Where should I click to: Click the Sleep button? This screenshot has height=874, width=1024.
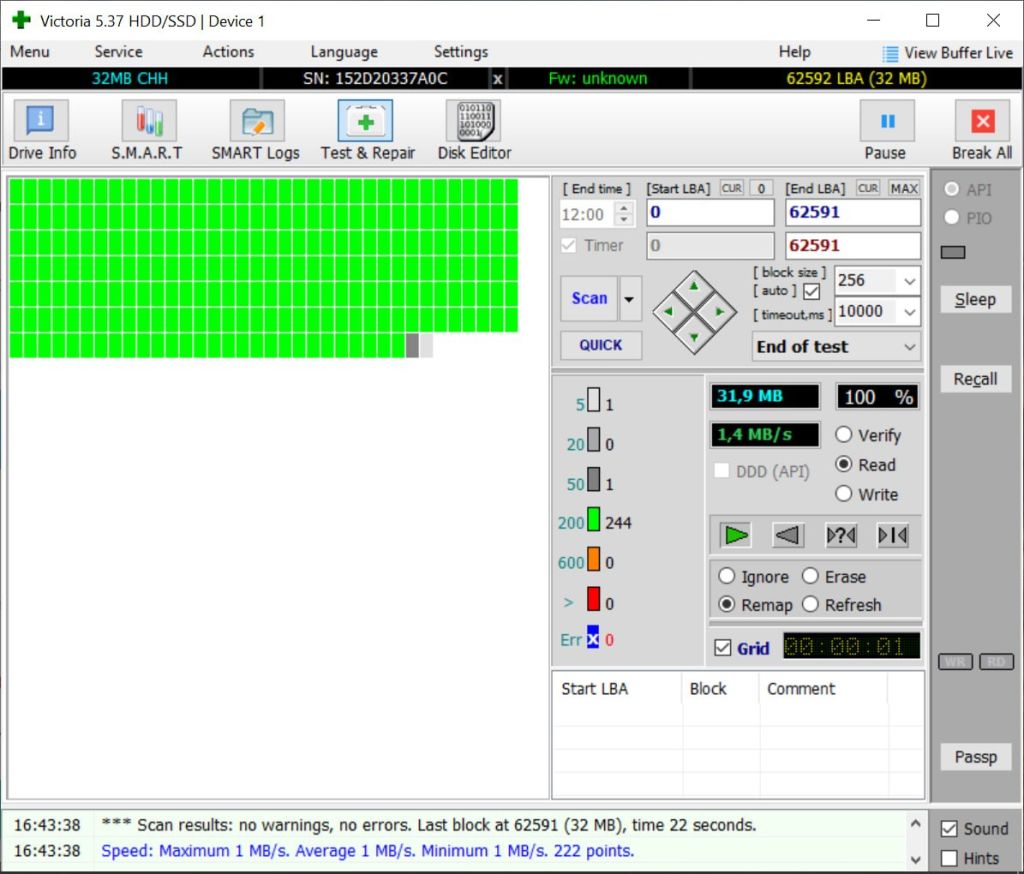pyautogui.click(x=976, y=300)
